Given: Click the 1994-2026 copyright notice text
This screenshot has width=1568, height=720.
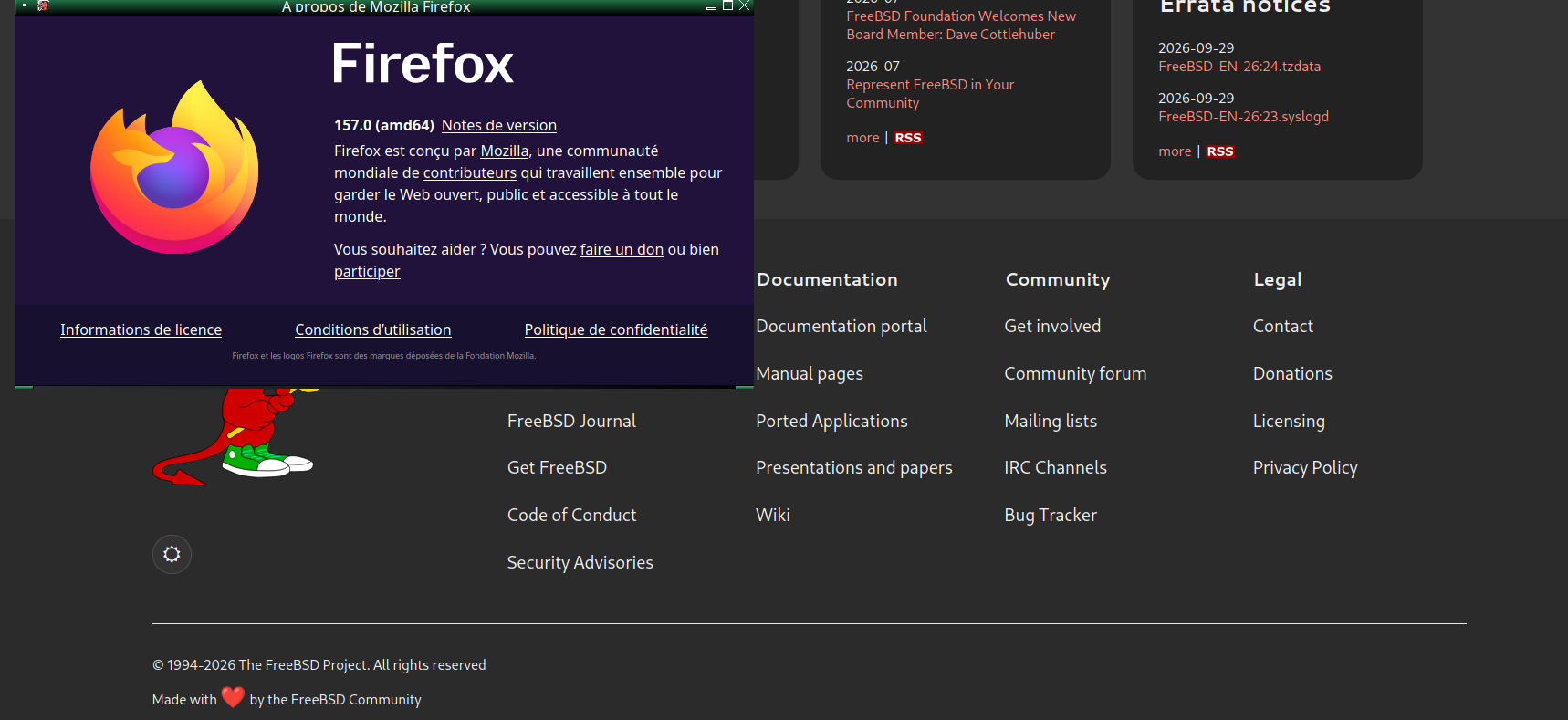Looking at the screenshot, I should tap(319, 665).
